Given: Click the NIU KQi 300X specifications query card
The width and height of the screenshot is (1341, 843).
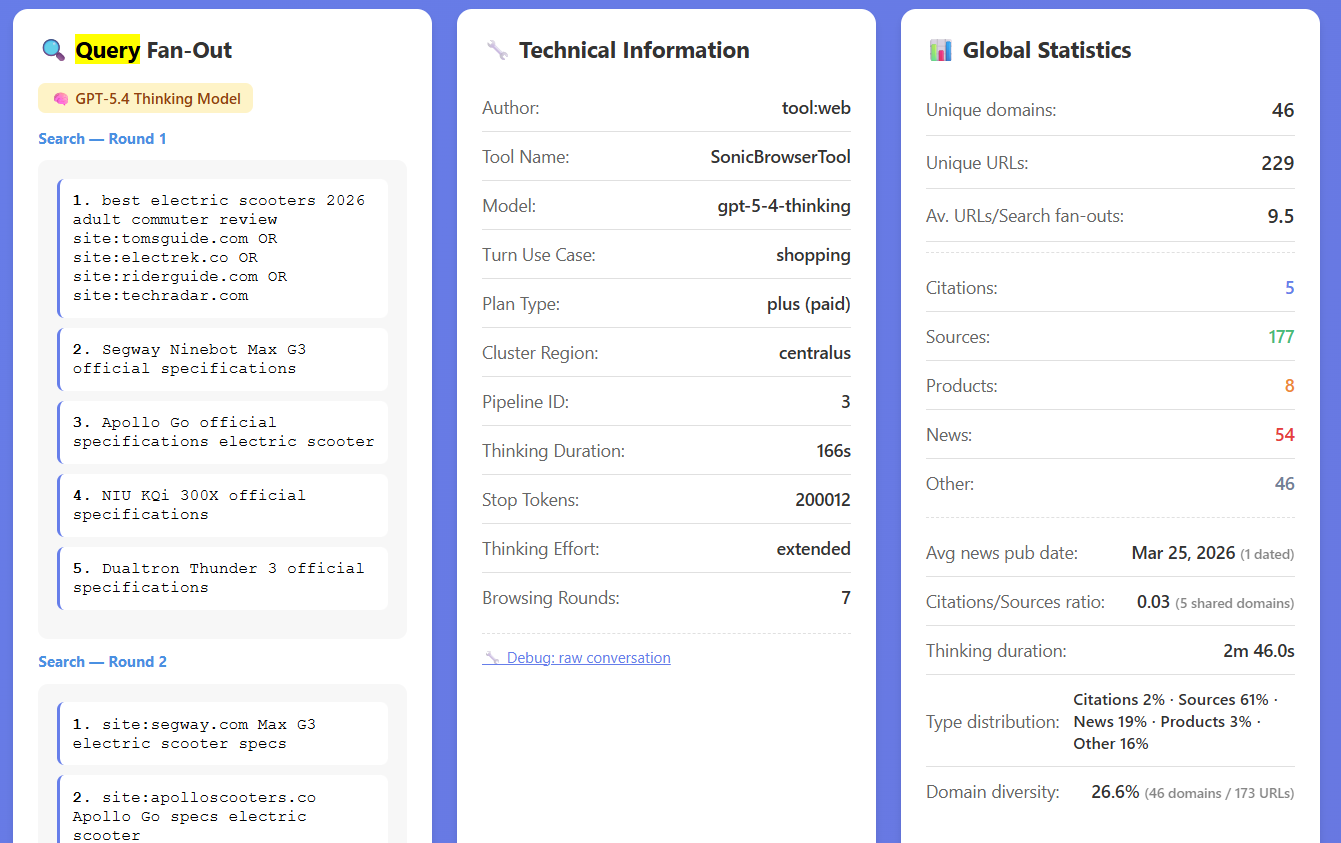Looking at the screenshot, I should (221, 505).
